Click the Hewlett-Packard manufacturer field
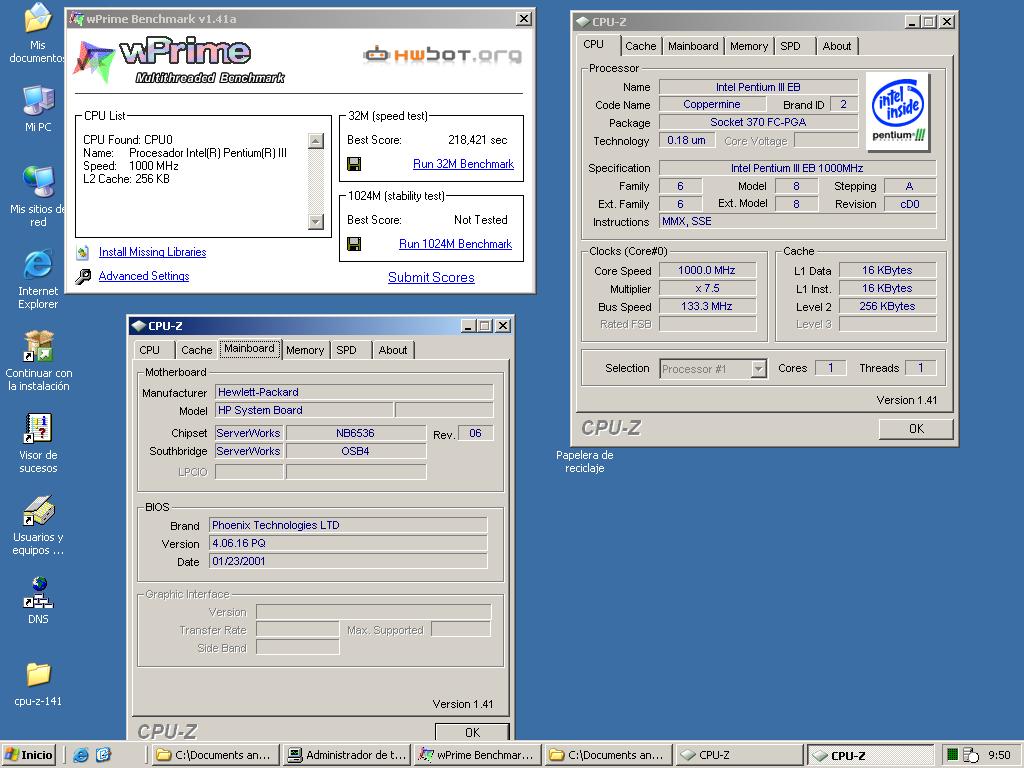 pos(354,392)
